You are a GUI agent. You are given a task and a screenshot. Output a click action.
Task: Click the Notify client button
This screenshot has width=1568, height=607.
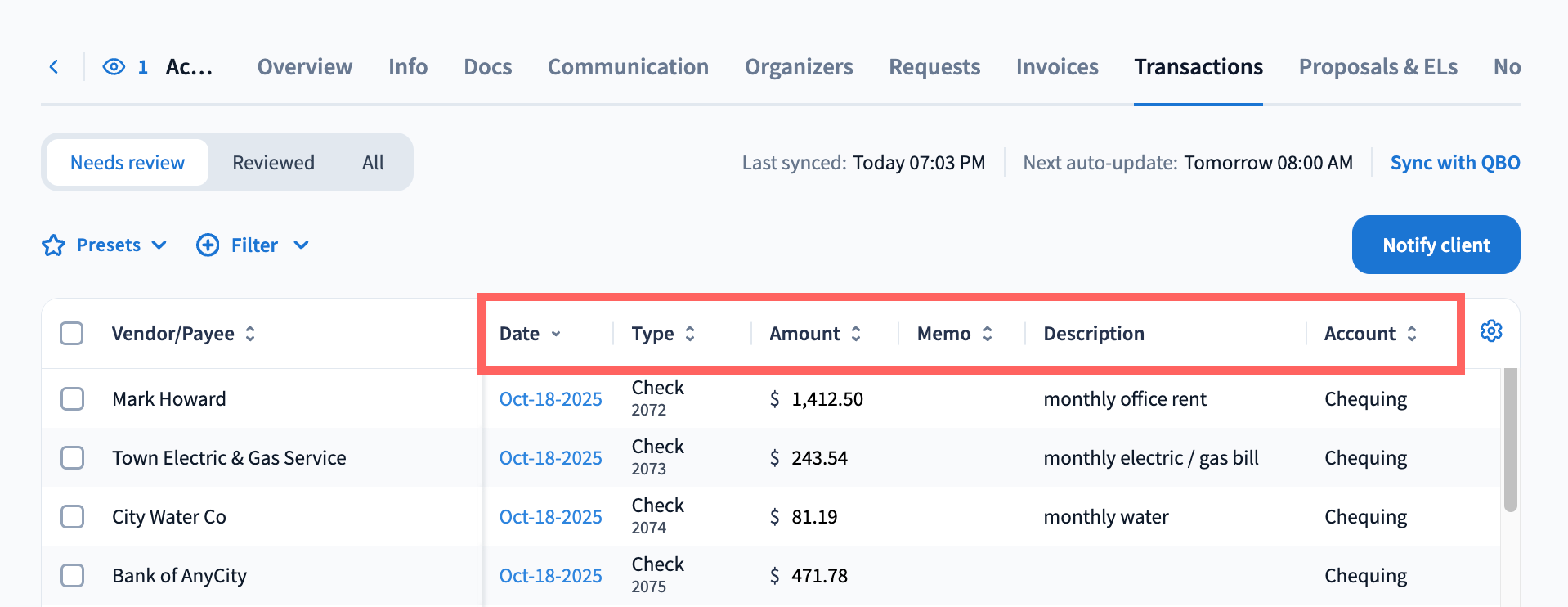[1436, 245]
